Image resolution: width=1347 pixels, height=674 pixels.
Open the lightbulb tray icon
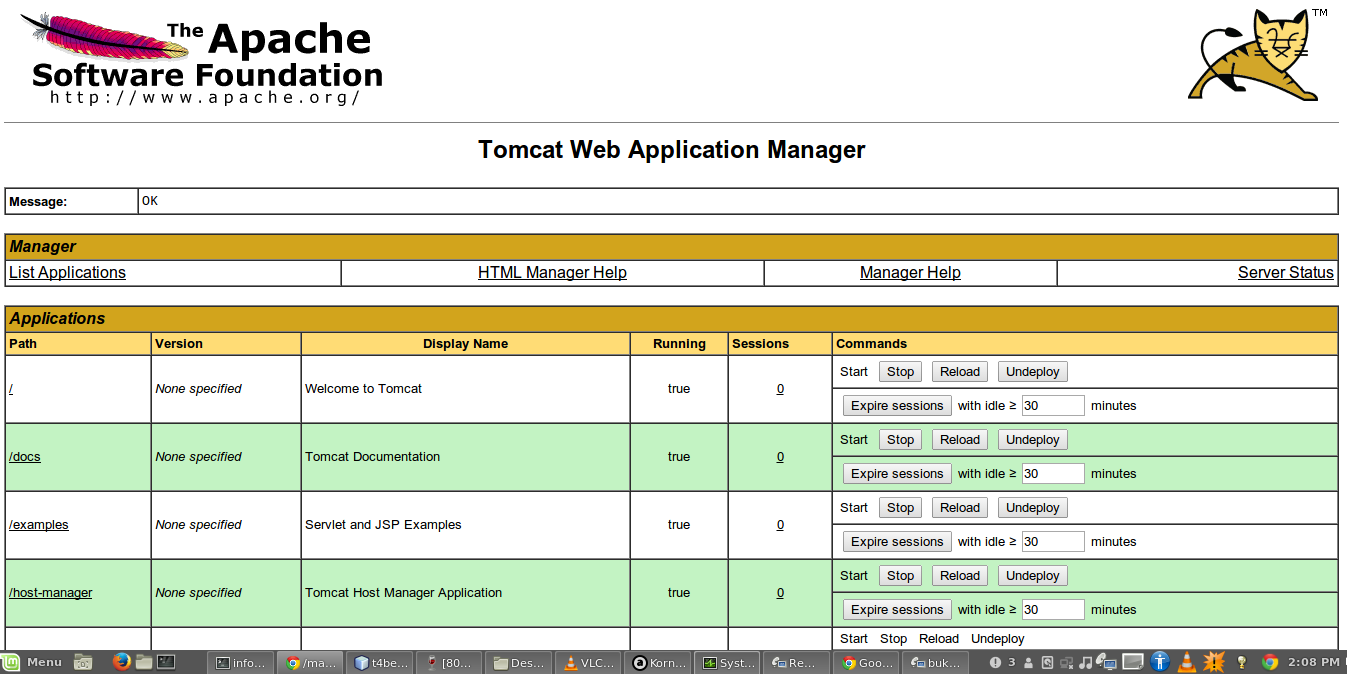tap(1242, 662)
